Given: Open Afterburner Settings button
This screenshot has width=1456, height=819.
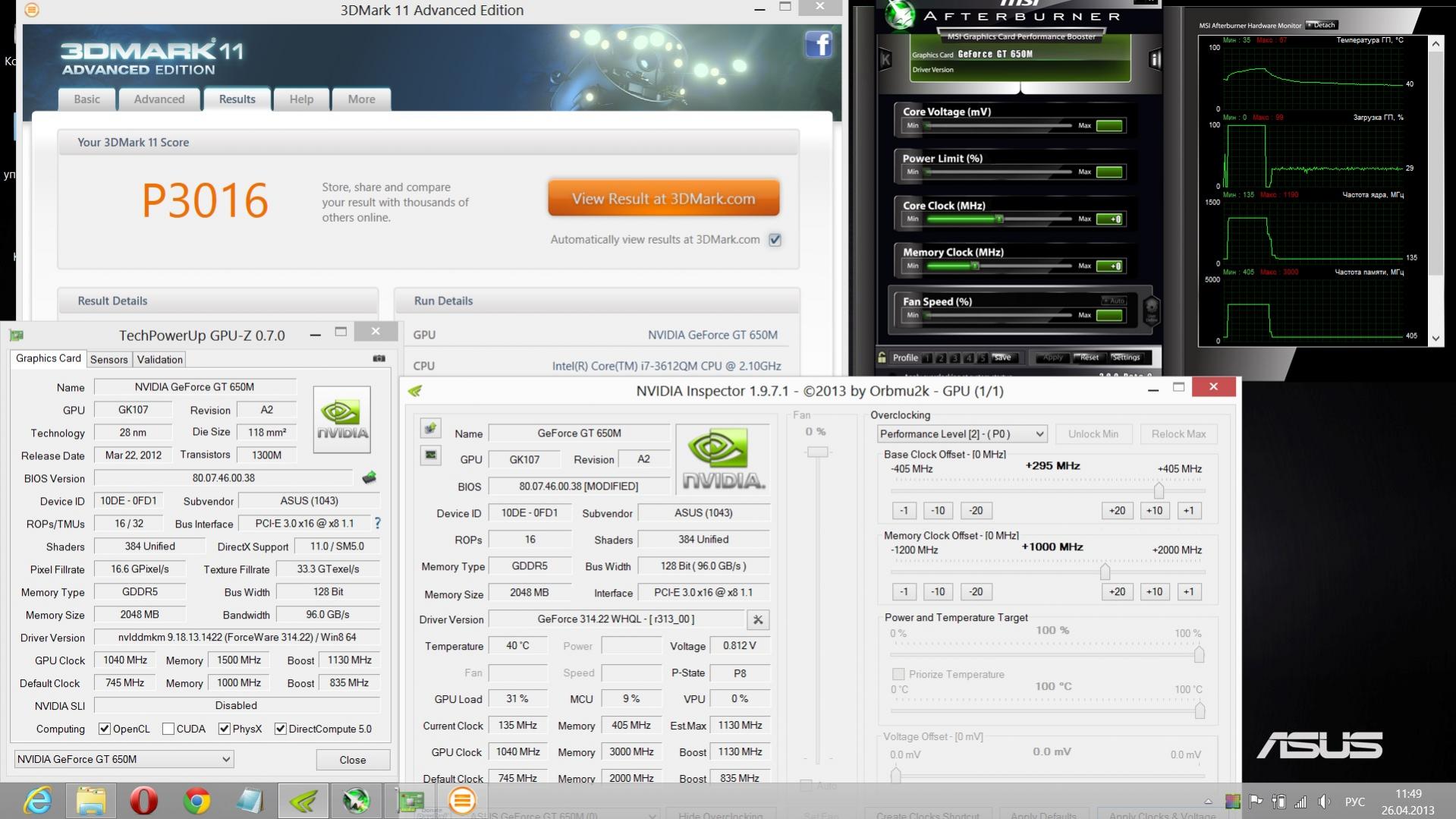Looking at the screenshot, I should tap(1126, 358).
